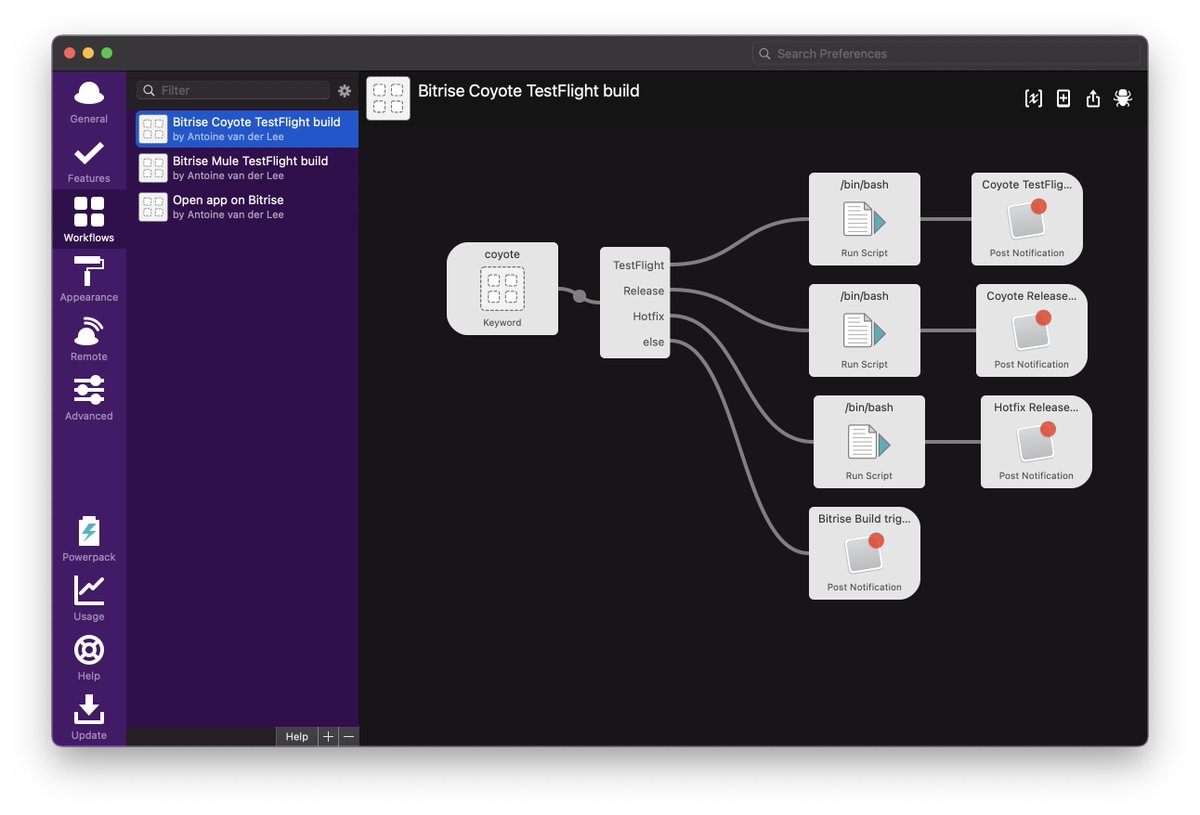This screenshot has height=815, width=1200.
Task: Select the Run Script node linked to Hotfix Release...
Action: 869,442
